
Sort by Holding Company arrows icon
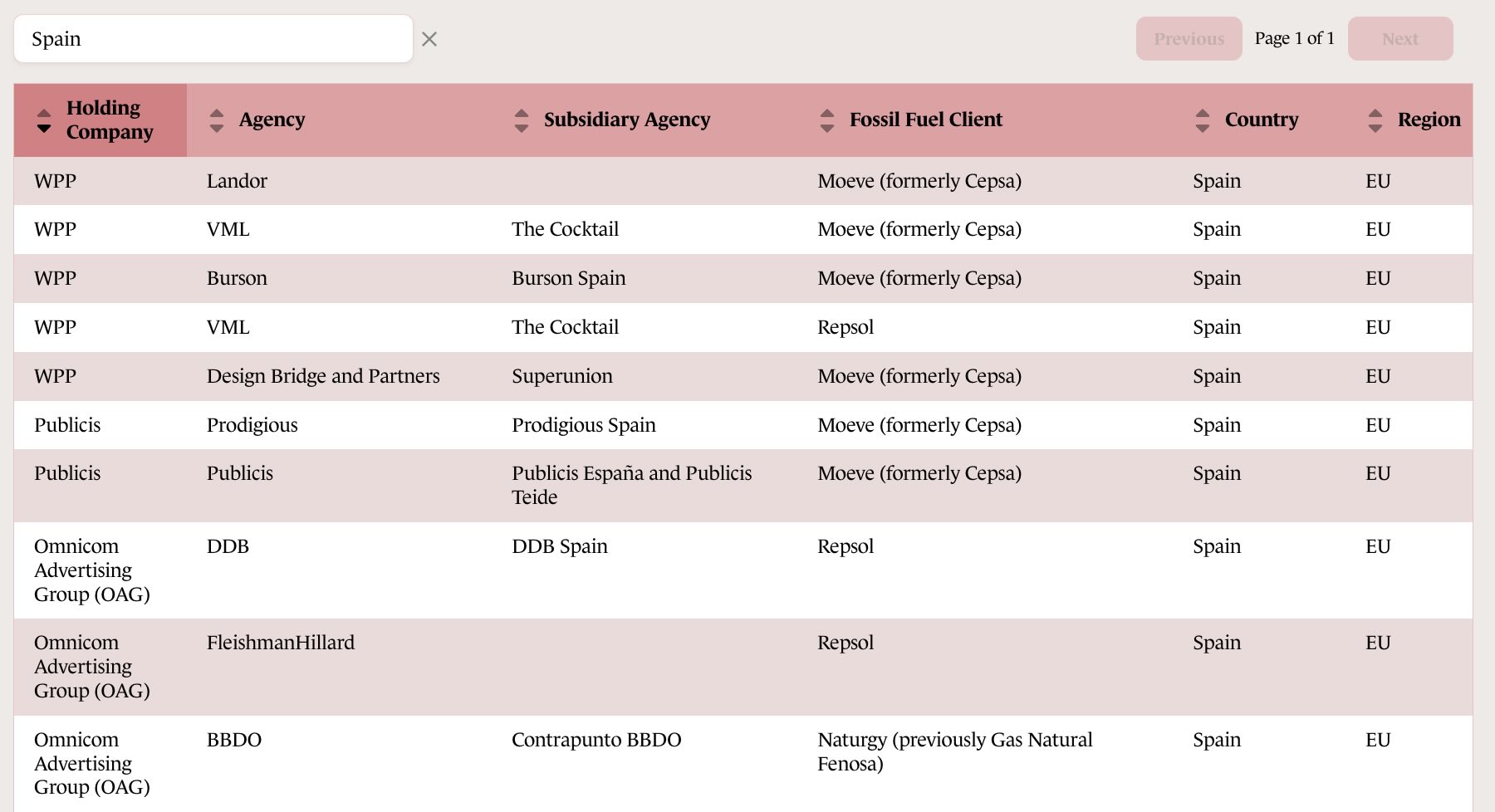coord(44,120)
